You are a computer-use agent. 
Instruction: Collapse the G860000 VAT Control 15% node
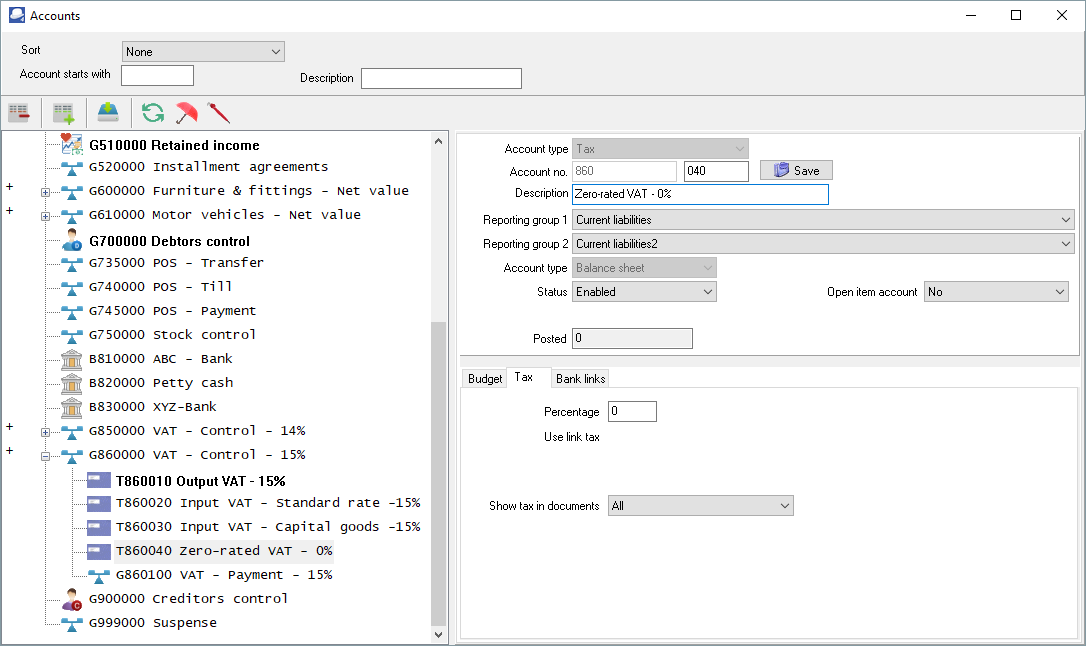45,456
